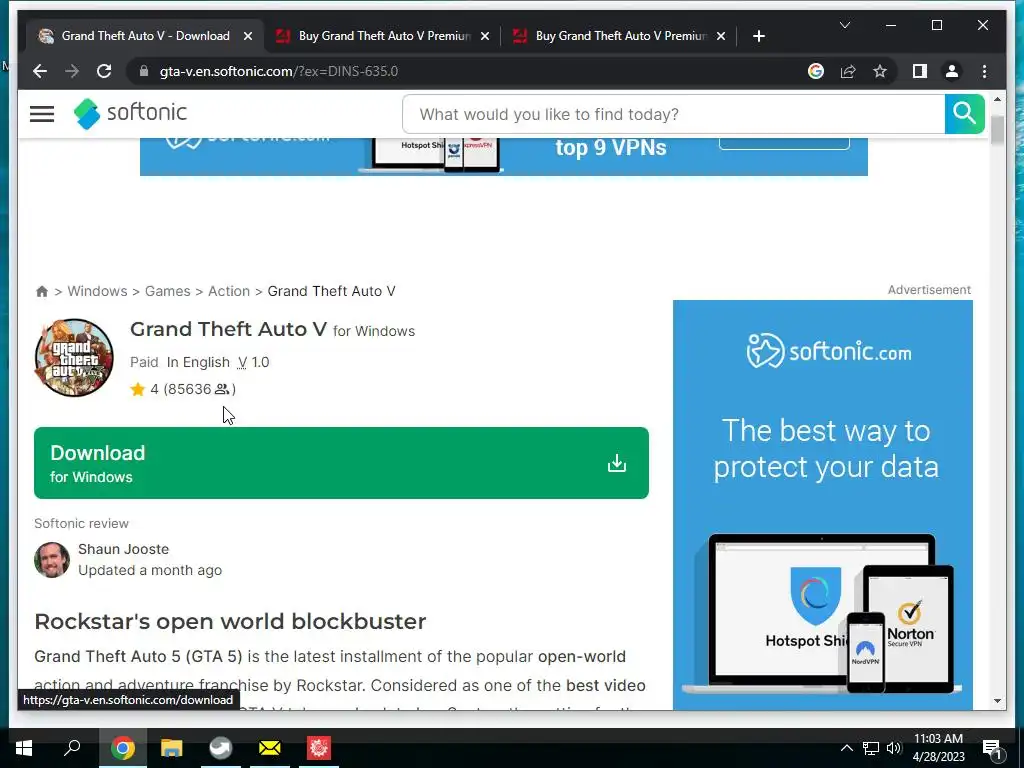Bookmark this page with the star icon
Screen dimensions: 1024x768
point(880,71)
